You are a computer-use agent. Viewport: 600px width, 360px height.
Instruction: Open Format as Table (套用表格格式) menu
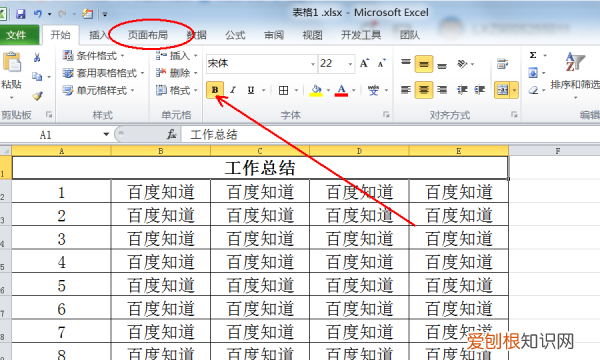(x=103, y=73)
